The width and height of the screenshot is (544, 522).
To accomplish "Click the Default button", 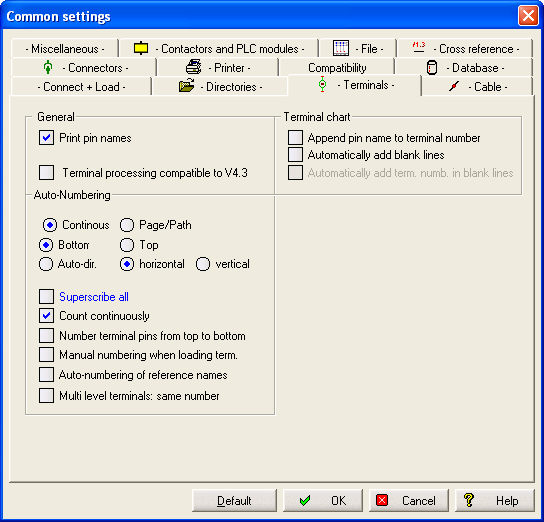I will (234, 500).
